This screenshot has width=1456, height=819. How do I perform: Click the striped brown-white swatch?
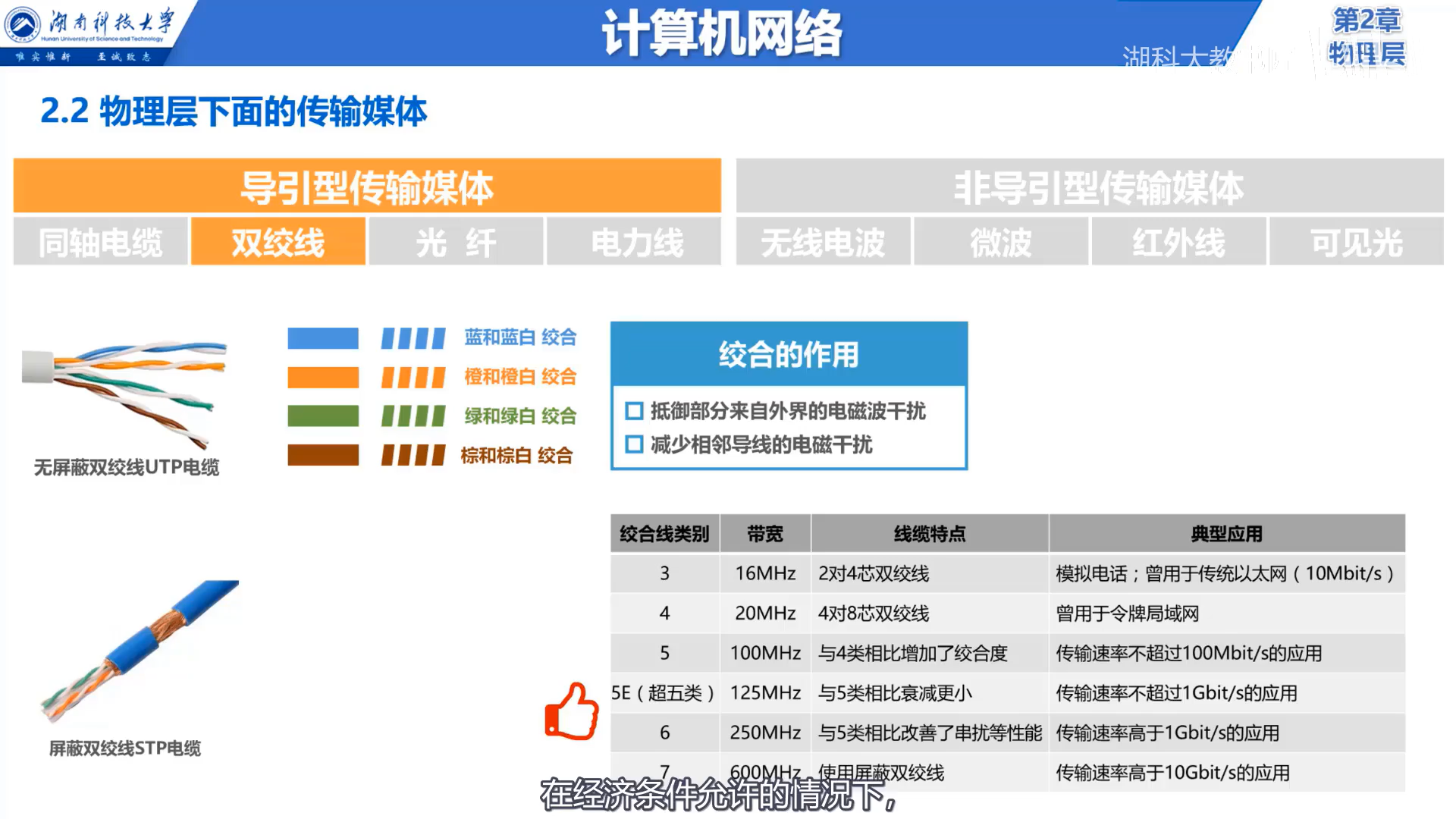pos(413,455)
